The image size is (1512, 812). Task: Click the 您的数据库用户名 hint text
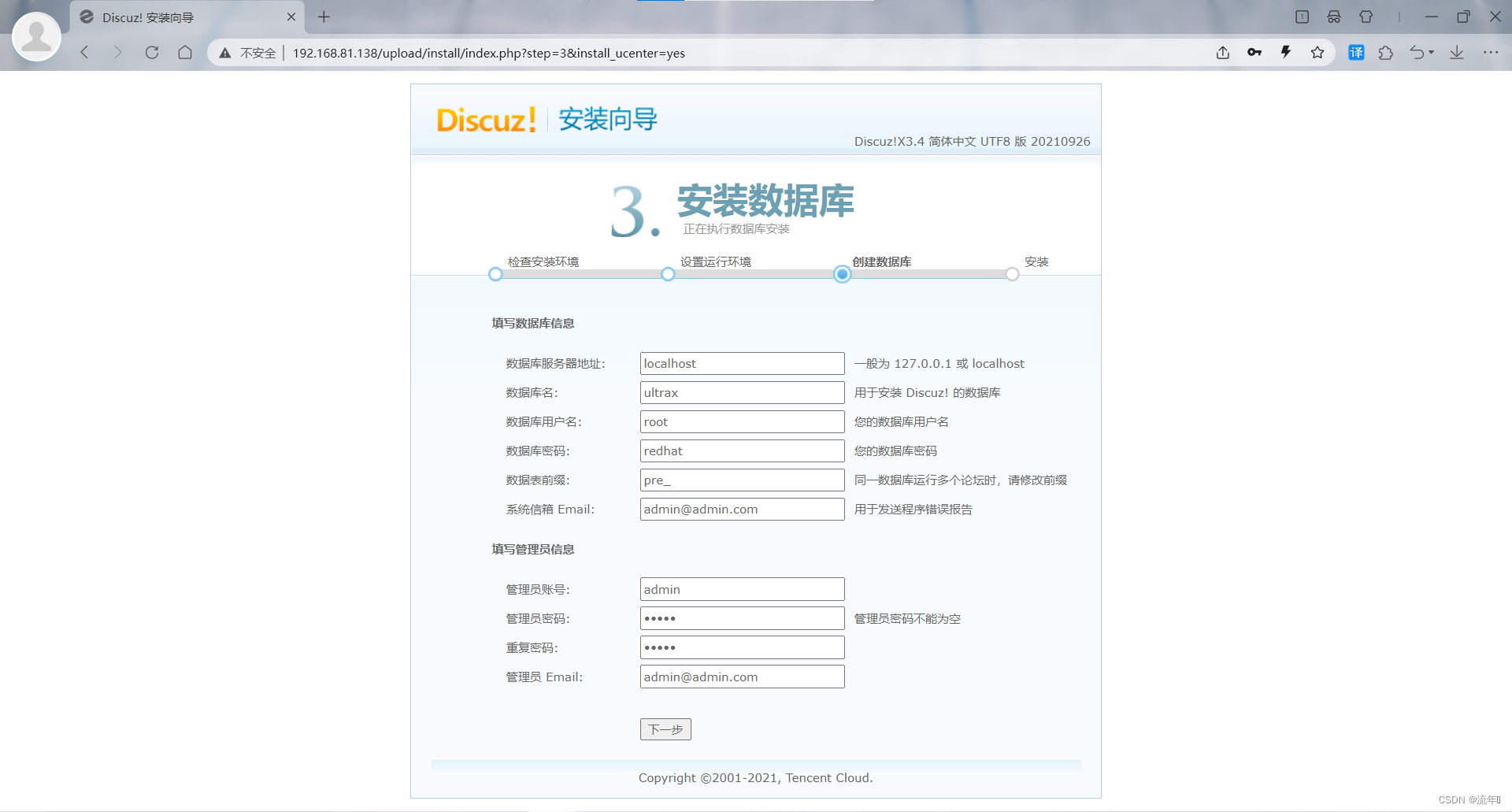902,422
